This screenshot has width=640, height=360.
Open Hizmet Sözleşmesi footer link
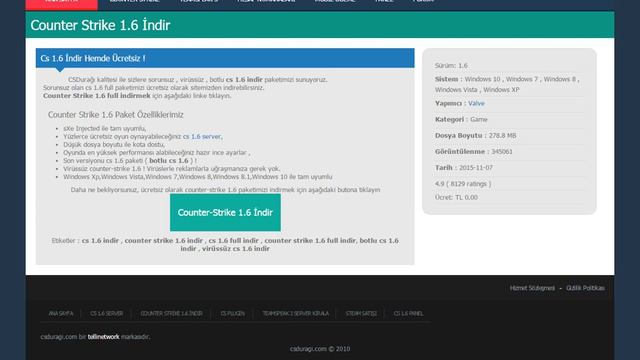point(532,288)
